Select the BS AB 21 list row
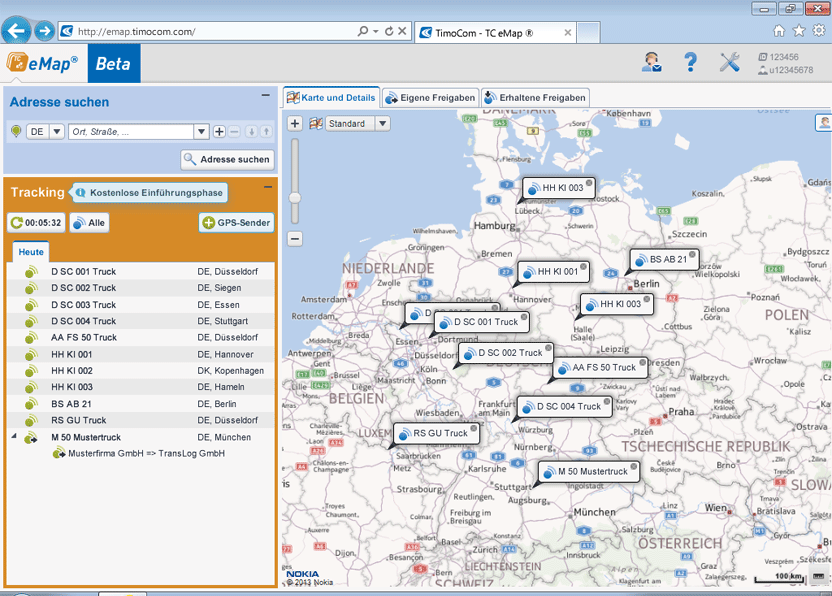832x596 pixels. pos(141,404)
